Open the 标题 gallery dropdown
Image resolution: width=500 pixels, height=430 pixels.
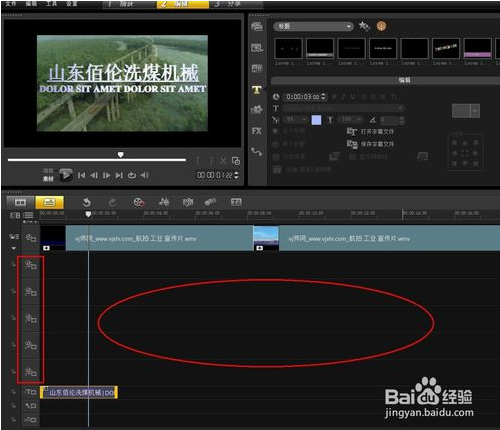(314, 26)
